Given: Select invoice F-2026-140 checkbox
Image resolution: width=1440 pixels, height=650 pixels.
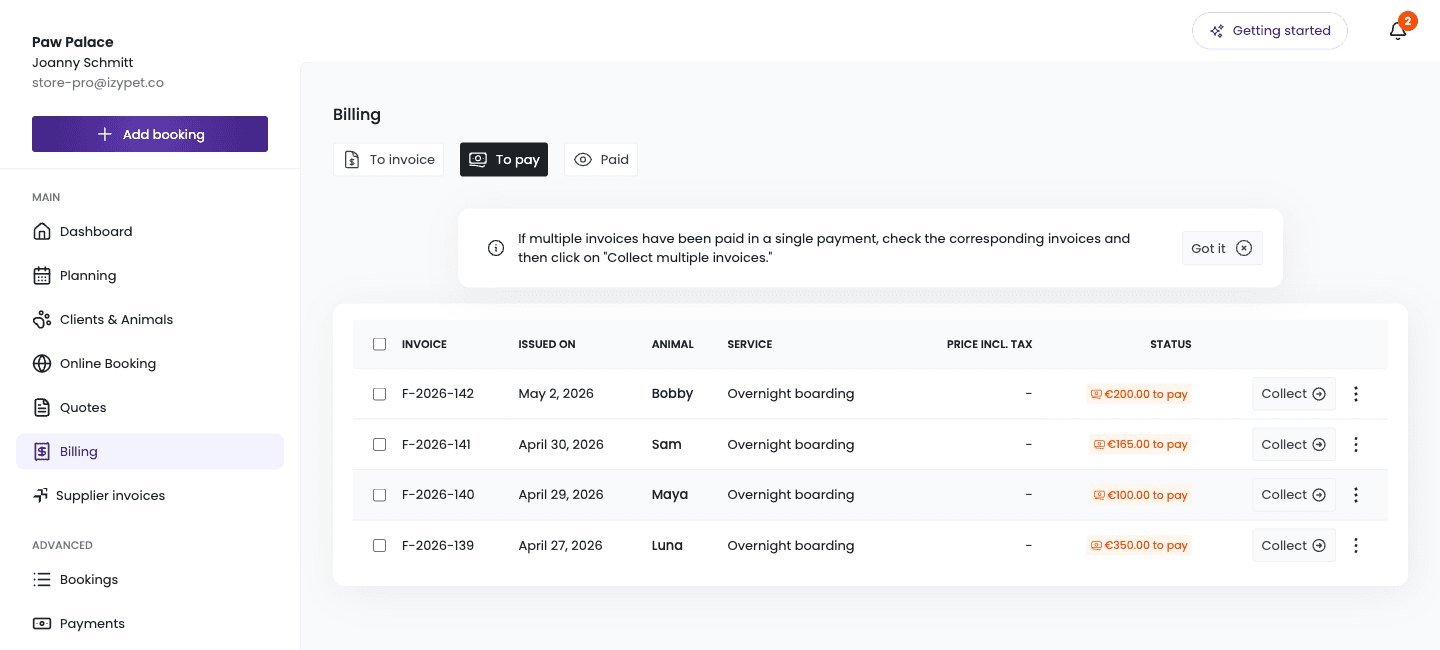Looking at the screenshot, I should pos(379,495).
